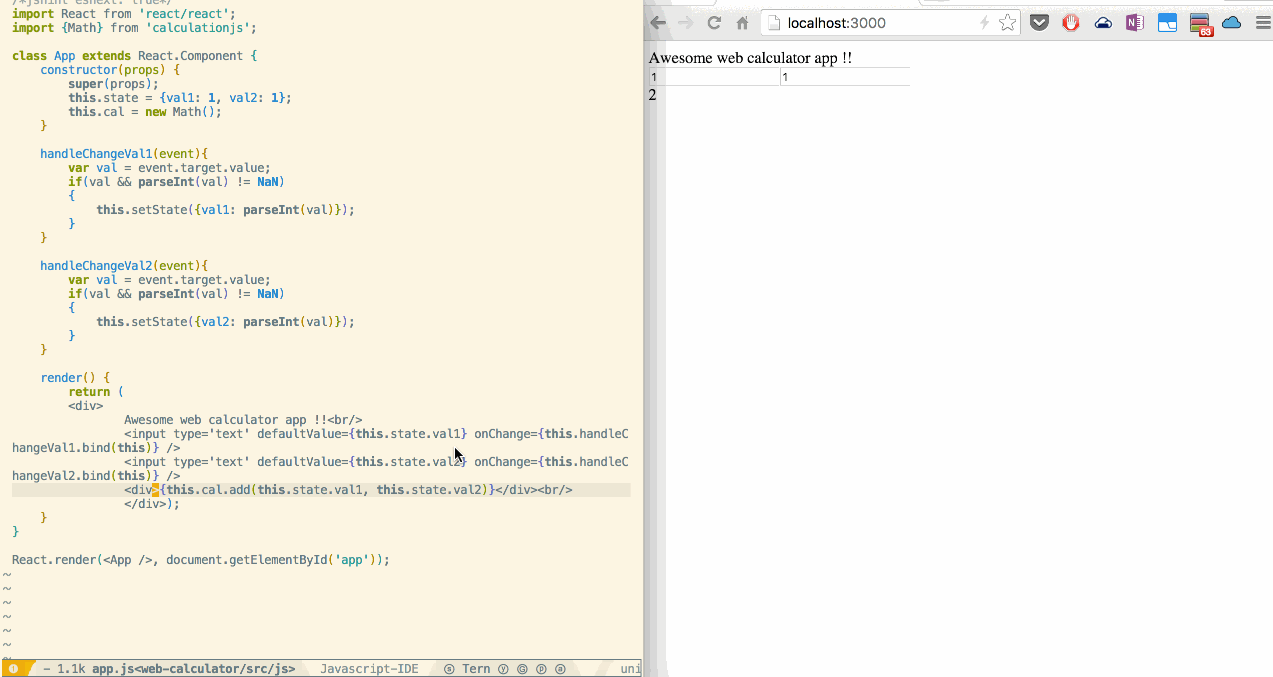Viewport: 1273px width, 677px height.
Task: Click the React.render line in editor
Action: 200,560
